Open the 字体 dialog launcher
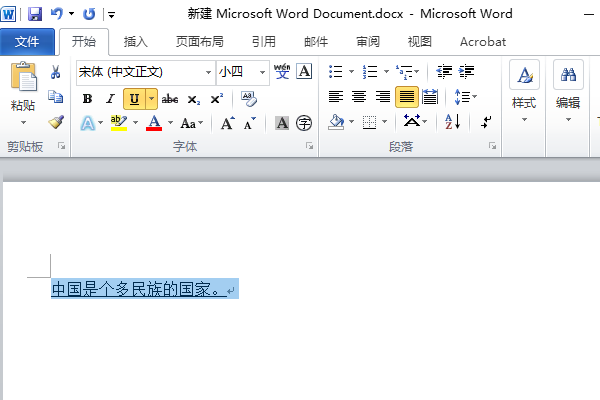 click(309, 146)
